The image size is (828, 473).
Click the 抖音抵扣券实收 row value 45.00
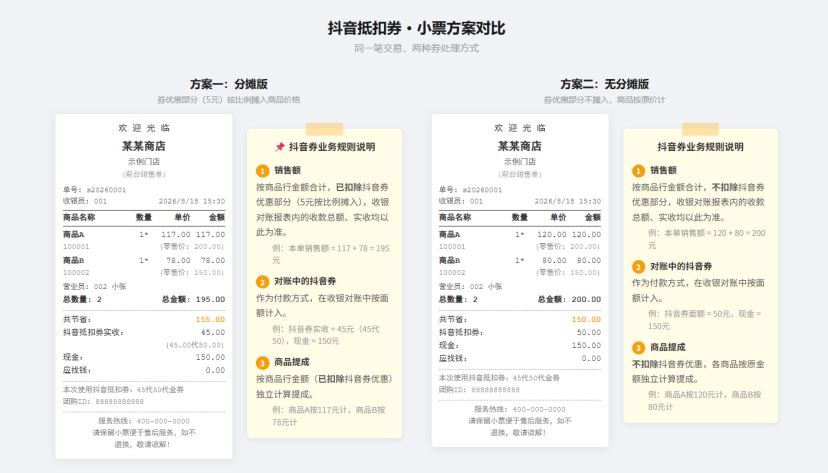pos(213,333)
